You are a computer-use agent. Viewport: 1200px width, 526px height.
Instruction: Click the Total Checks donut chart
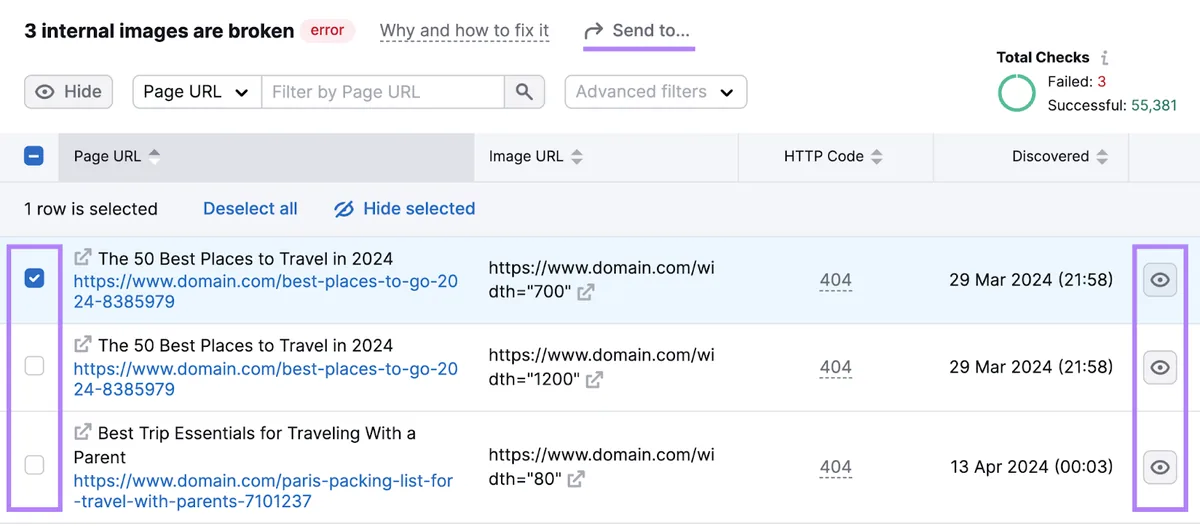point(1017,93)
